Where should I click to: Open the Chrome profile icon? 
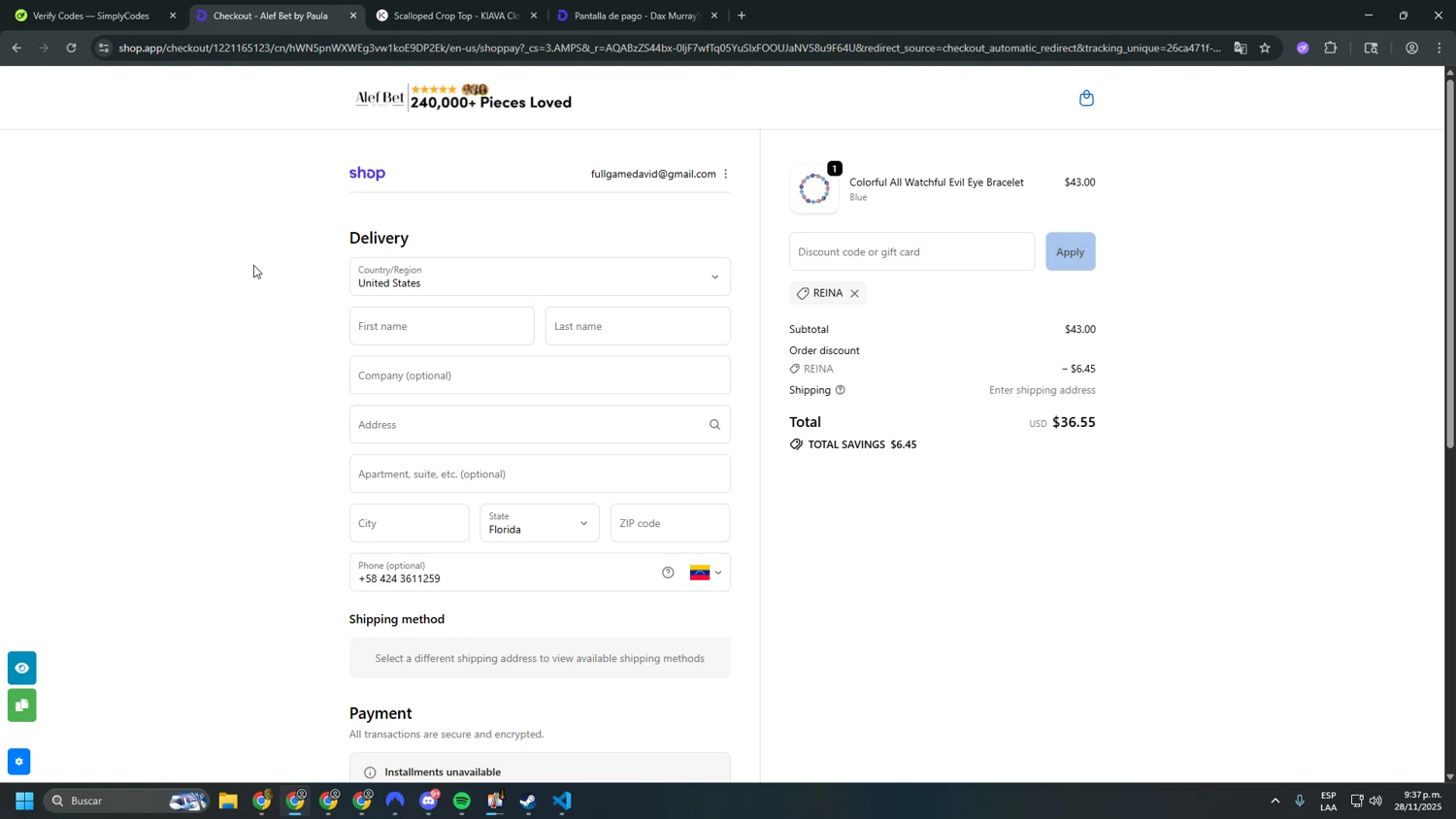pos(1411,48)
